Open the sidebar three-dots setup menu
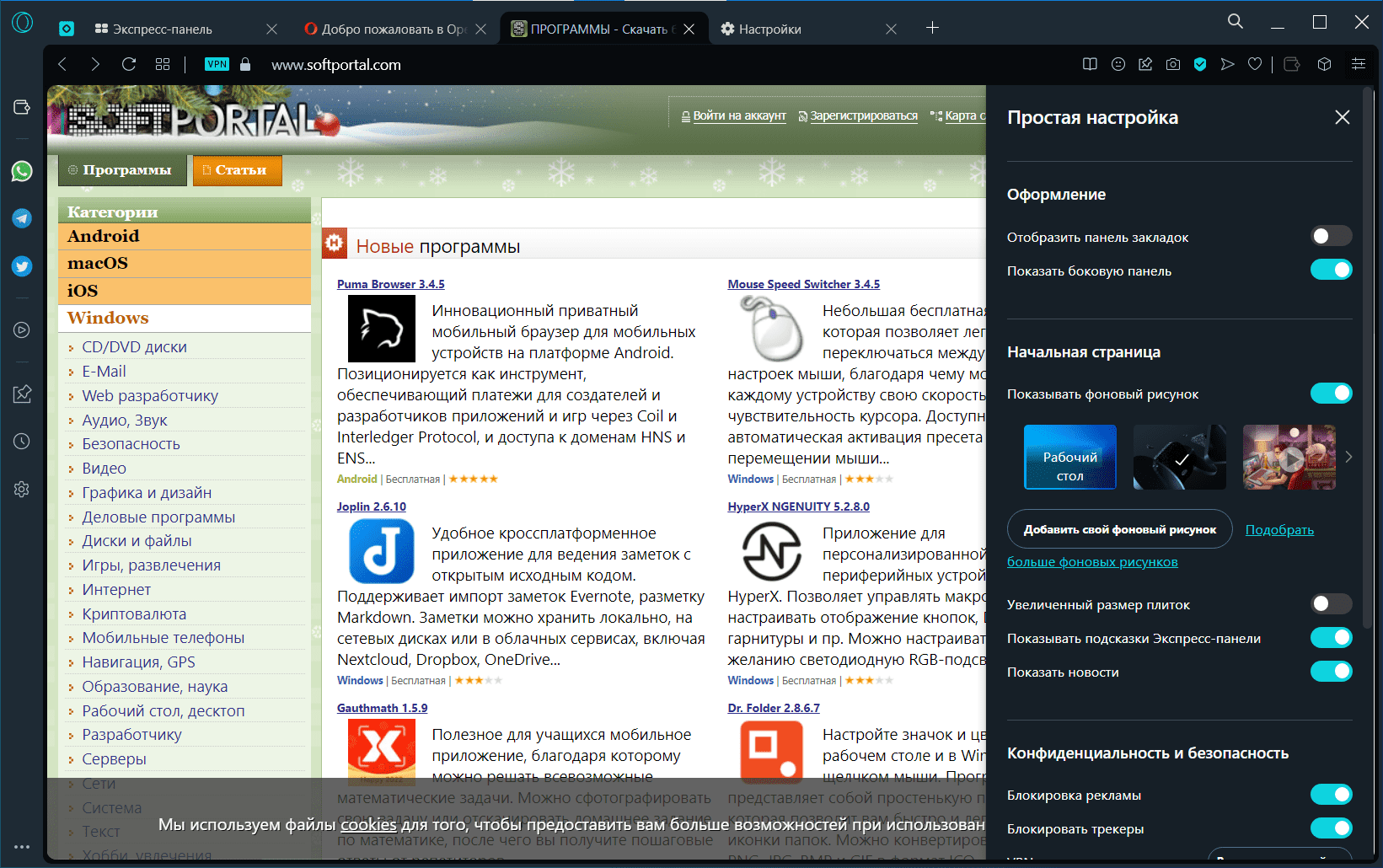Image resolution: width=1383 pixels, height=868 pixels. (x=22, y=846)
